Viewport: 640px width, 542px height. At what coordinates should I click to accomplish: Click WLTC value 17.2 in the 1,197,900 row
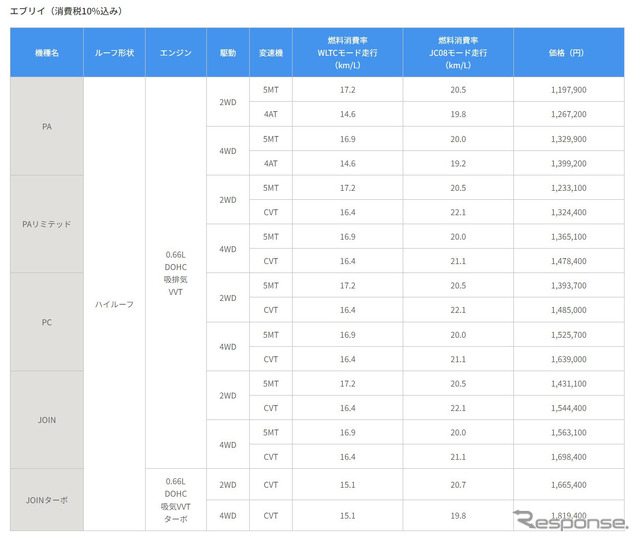(347, 90)
